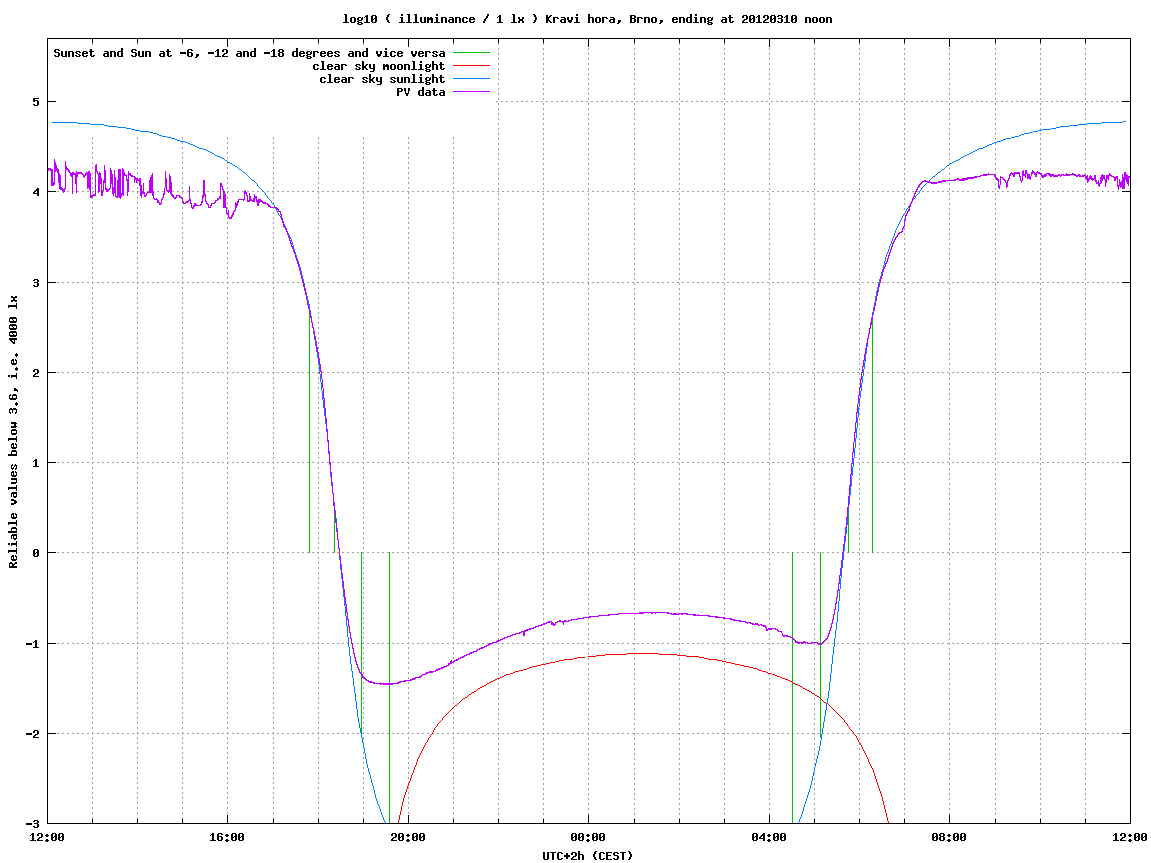Click y-axis tick label -1

[x=32, y=644]
